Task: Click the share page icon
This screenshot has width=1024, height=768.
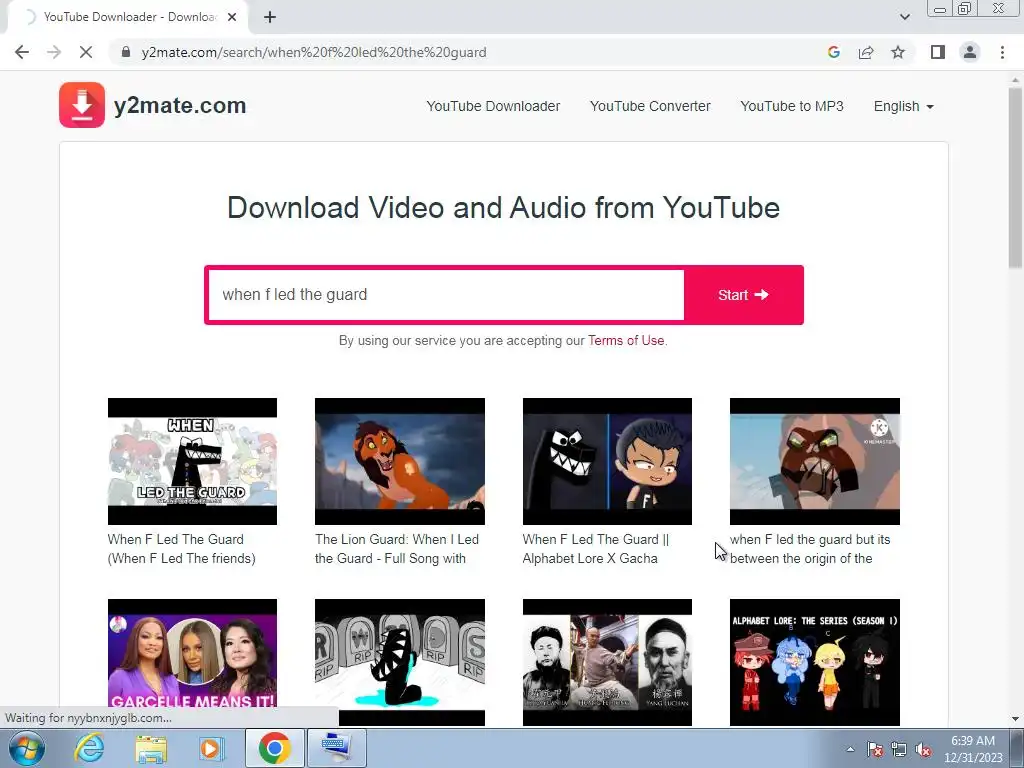Action: click(866, 52)
